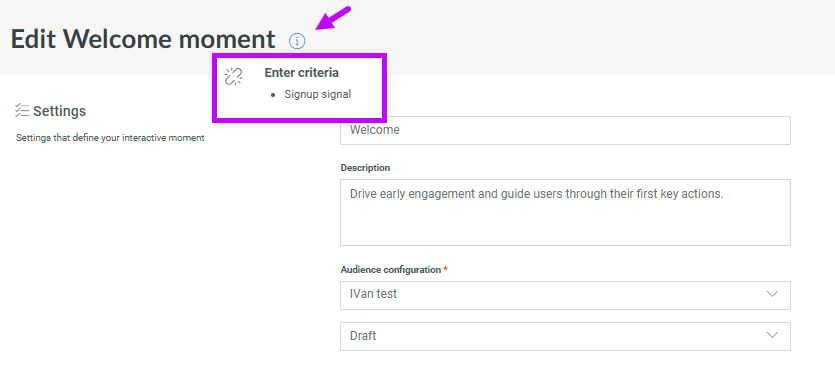Focus the Description text area
This screenshot has width=835, height=381.
tap(565, 212)
